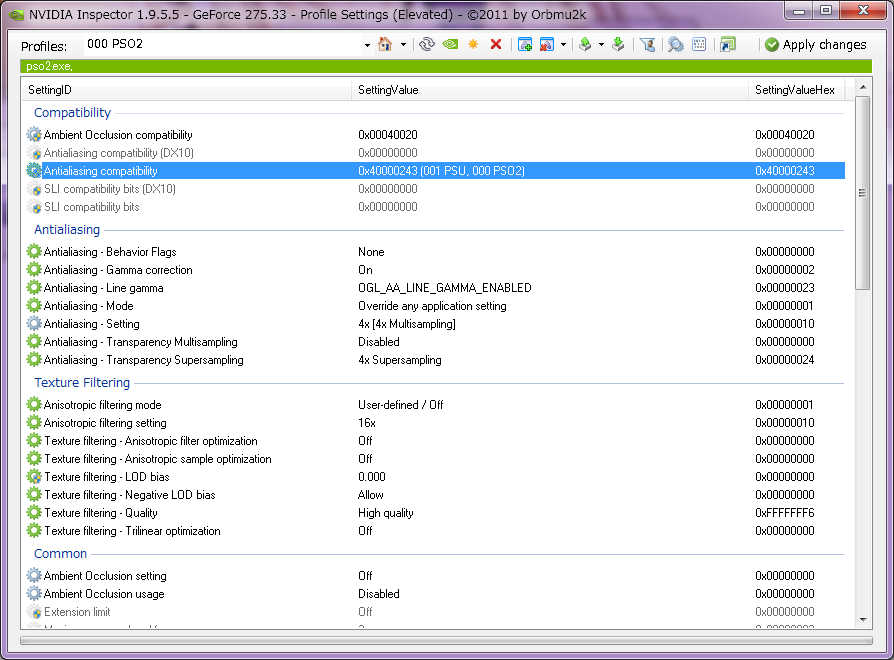Add an application to the current profile

coord(525,44)
